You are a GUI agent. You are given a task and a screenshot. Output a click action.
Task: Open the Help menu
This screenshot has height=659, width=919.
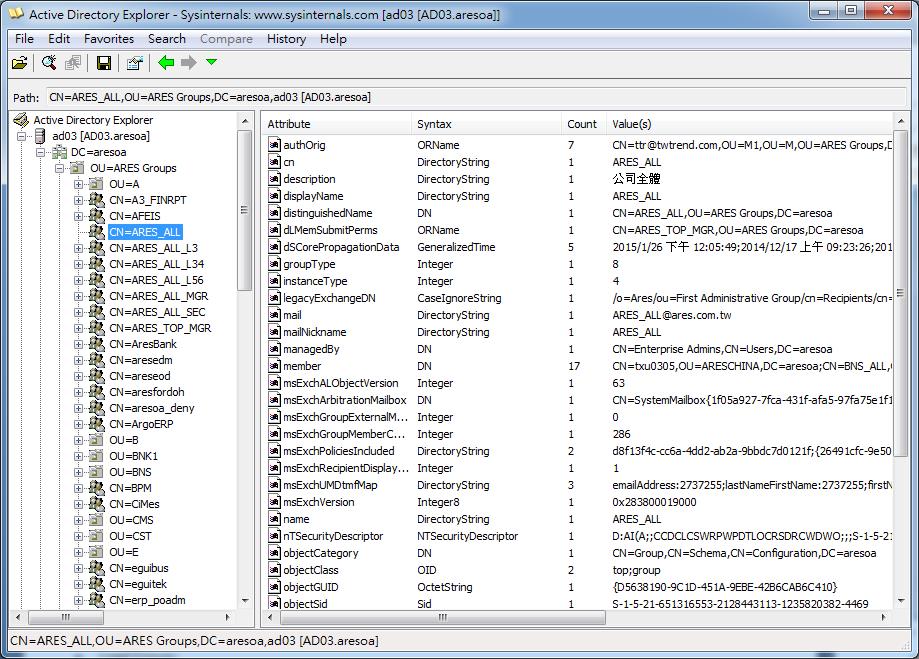pyautogui.click(x=333, y=39)
